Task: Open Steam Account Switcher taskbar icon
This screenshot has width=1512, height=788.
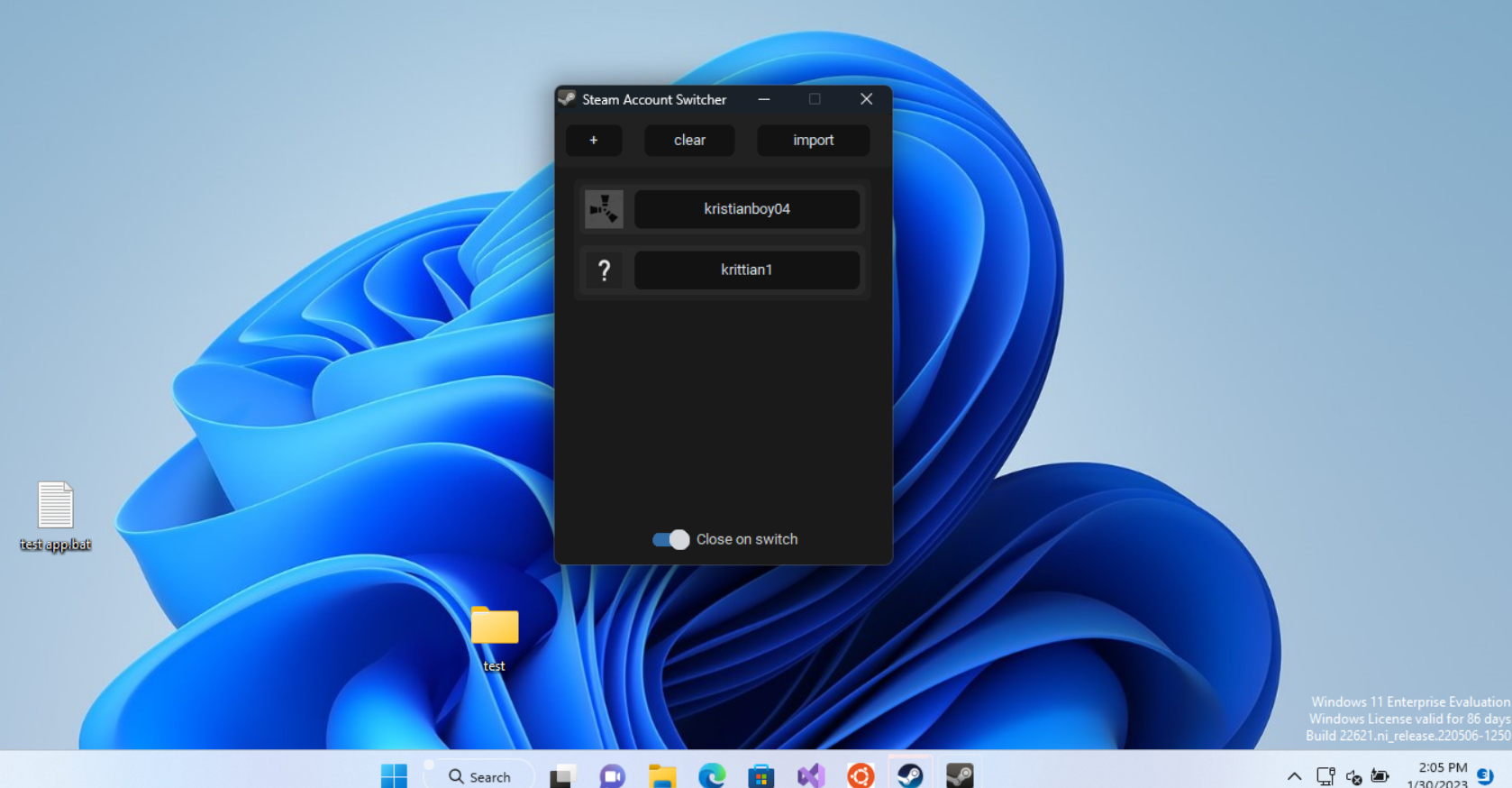Action: click(x=960, y=775)
